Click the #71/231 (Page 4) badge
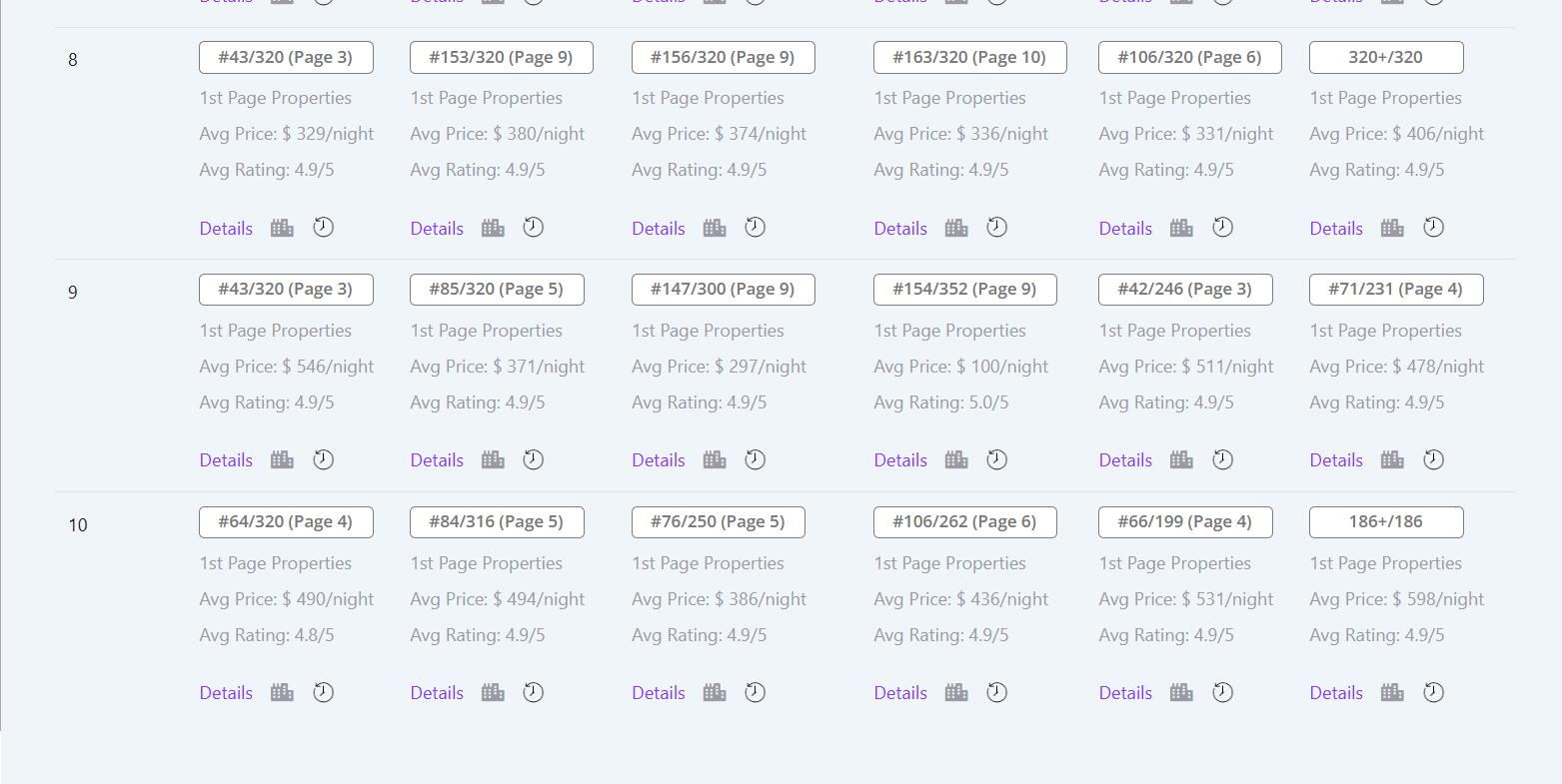This screenshot has width=1562, height=784. click(x=1396, y=290)
